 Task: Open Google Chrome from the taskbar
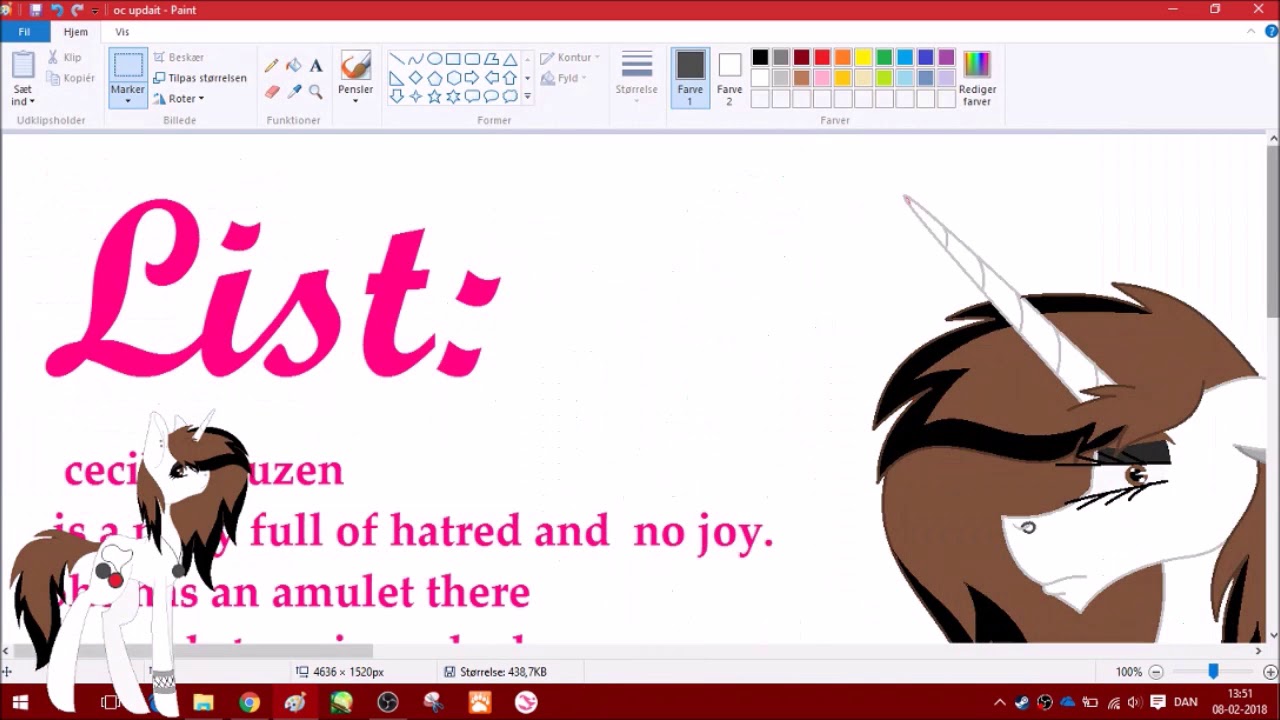tap(249, 702)
